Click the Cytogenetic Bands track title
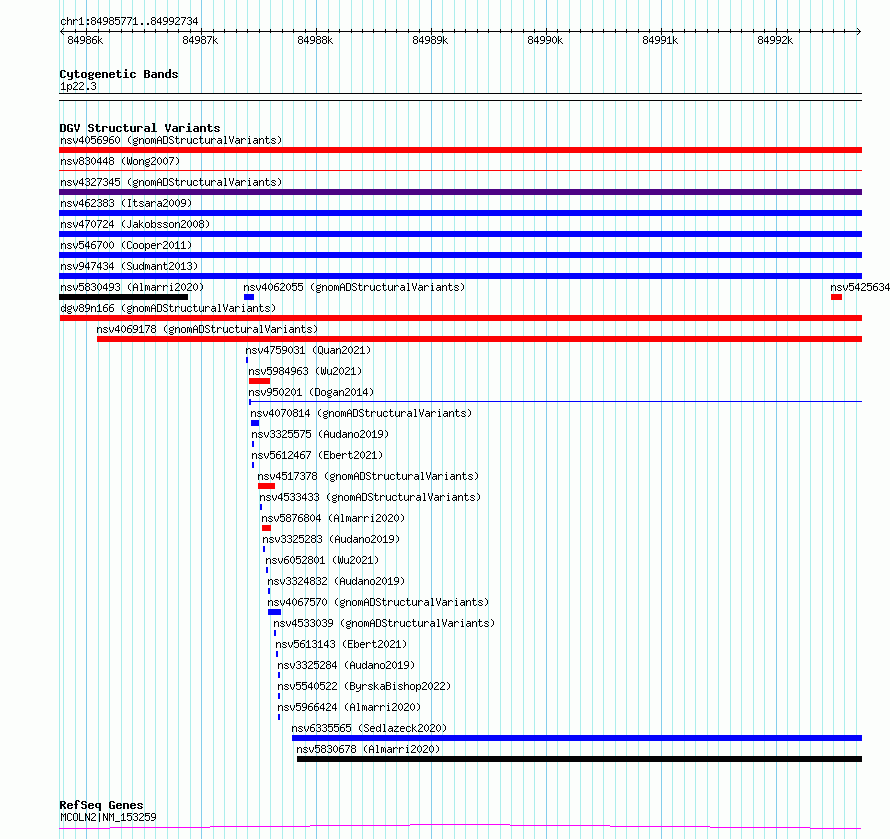 tap(119, 74)
